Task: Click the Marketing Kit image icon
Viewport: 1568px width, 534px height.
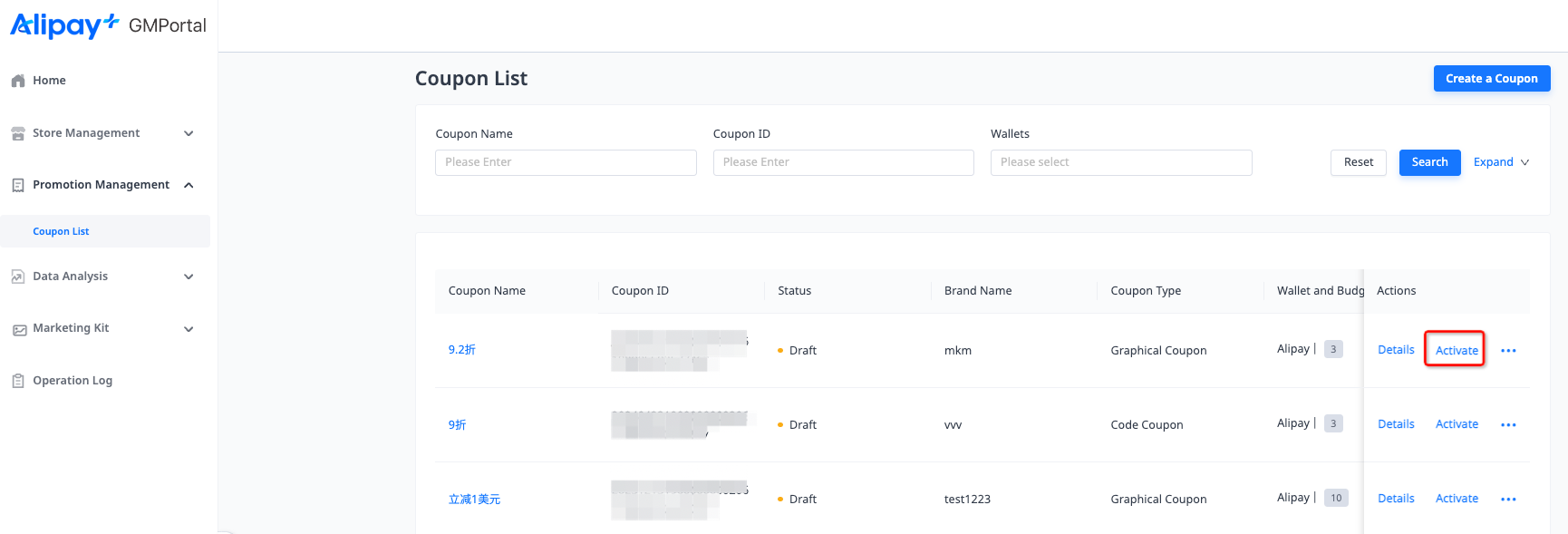Action: tap(18, 329)
